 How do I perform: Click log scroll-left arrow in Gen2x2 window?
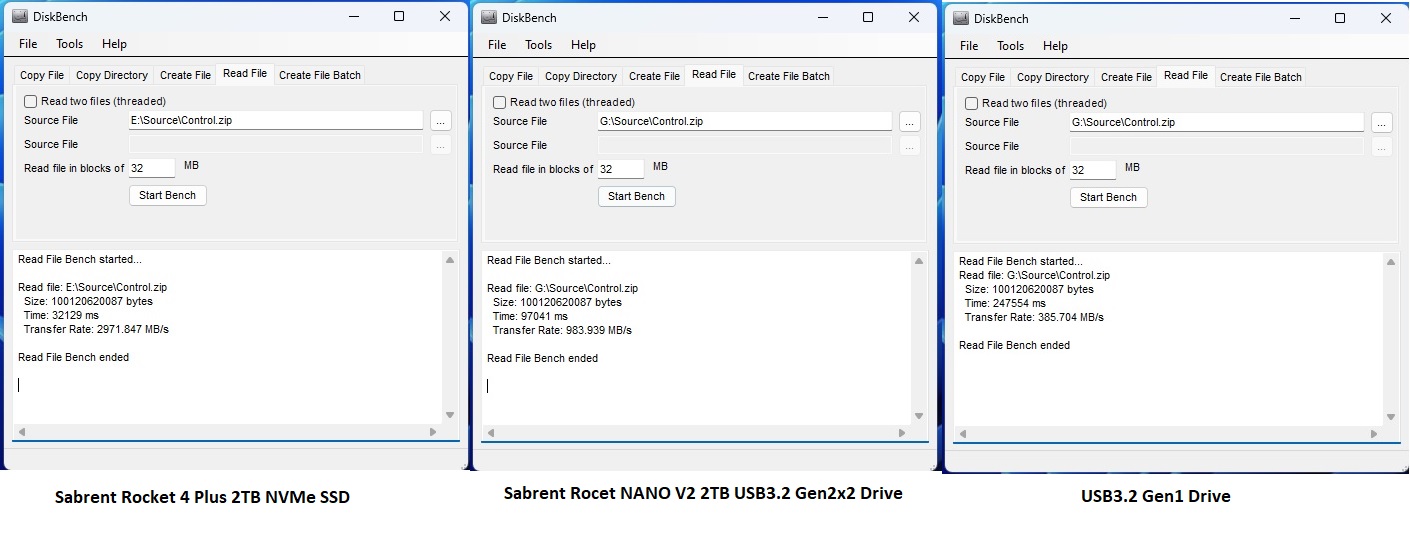click(x=491, y=433)
